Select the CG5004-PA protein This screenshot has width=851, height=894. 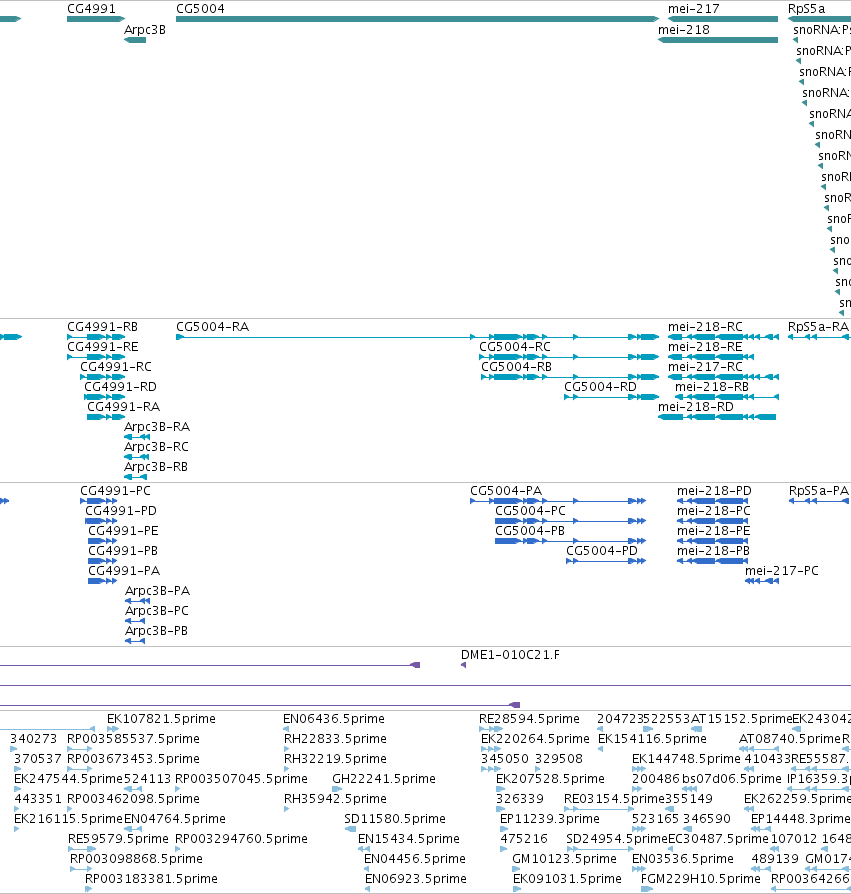pyautogui.click(x=558, y=501)
